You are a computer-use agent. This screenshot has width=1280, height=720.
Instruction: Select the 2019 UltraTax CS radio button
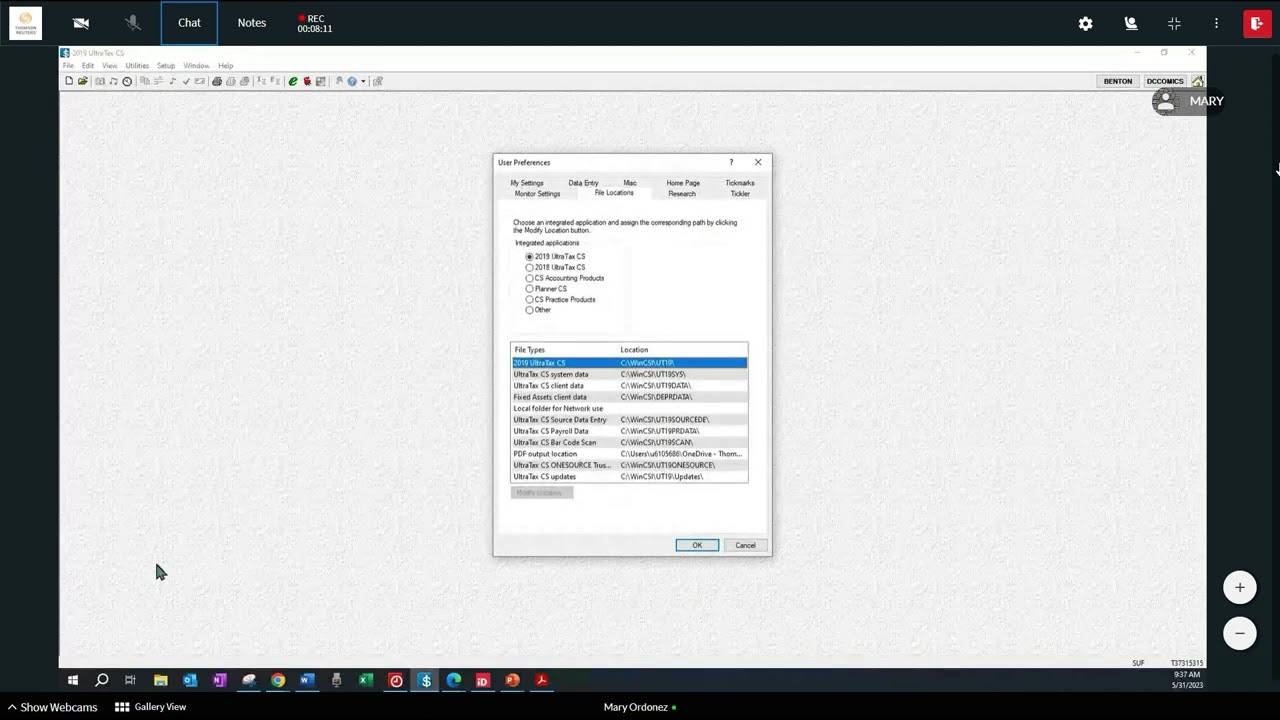pos(530,257)
